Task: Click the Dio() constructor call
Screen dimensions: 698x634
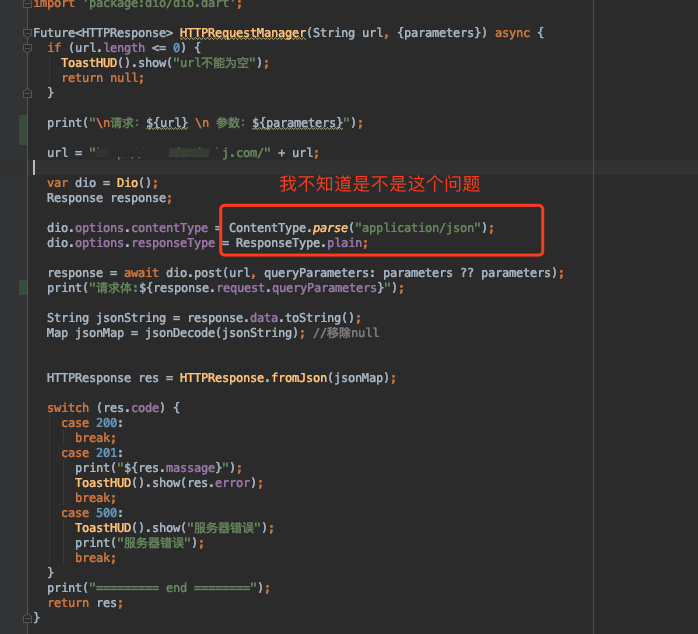Action: 134,183
